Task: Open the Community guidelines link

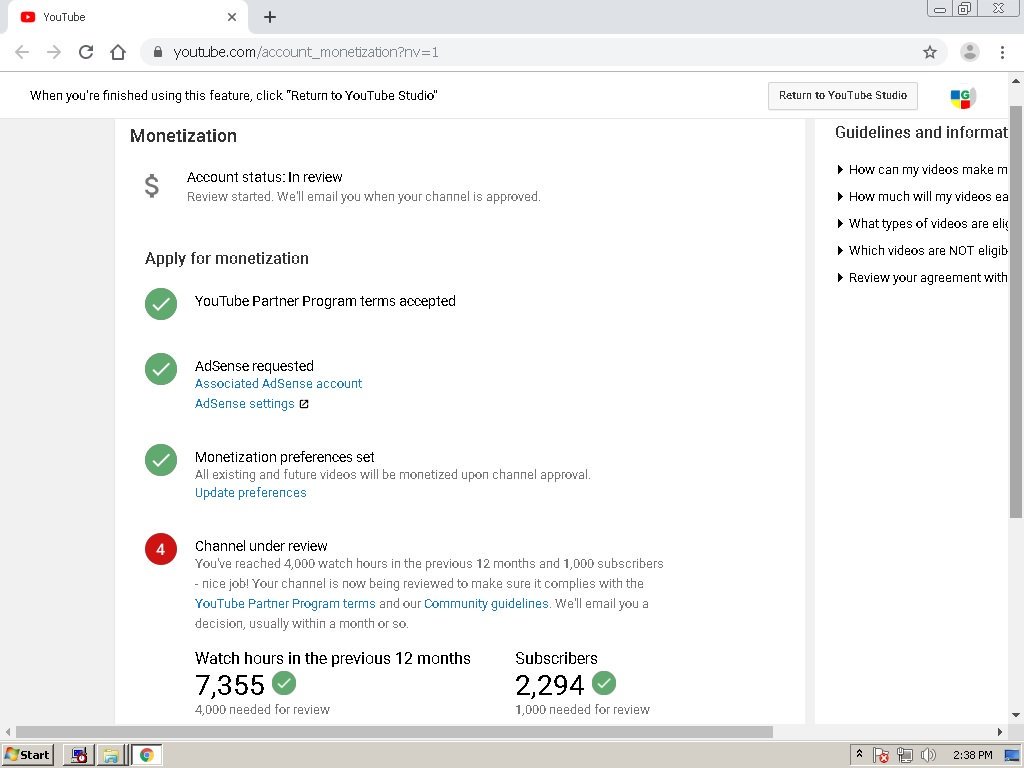Action: 486,603
